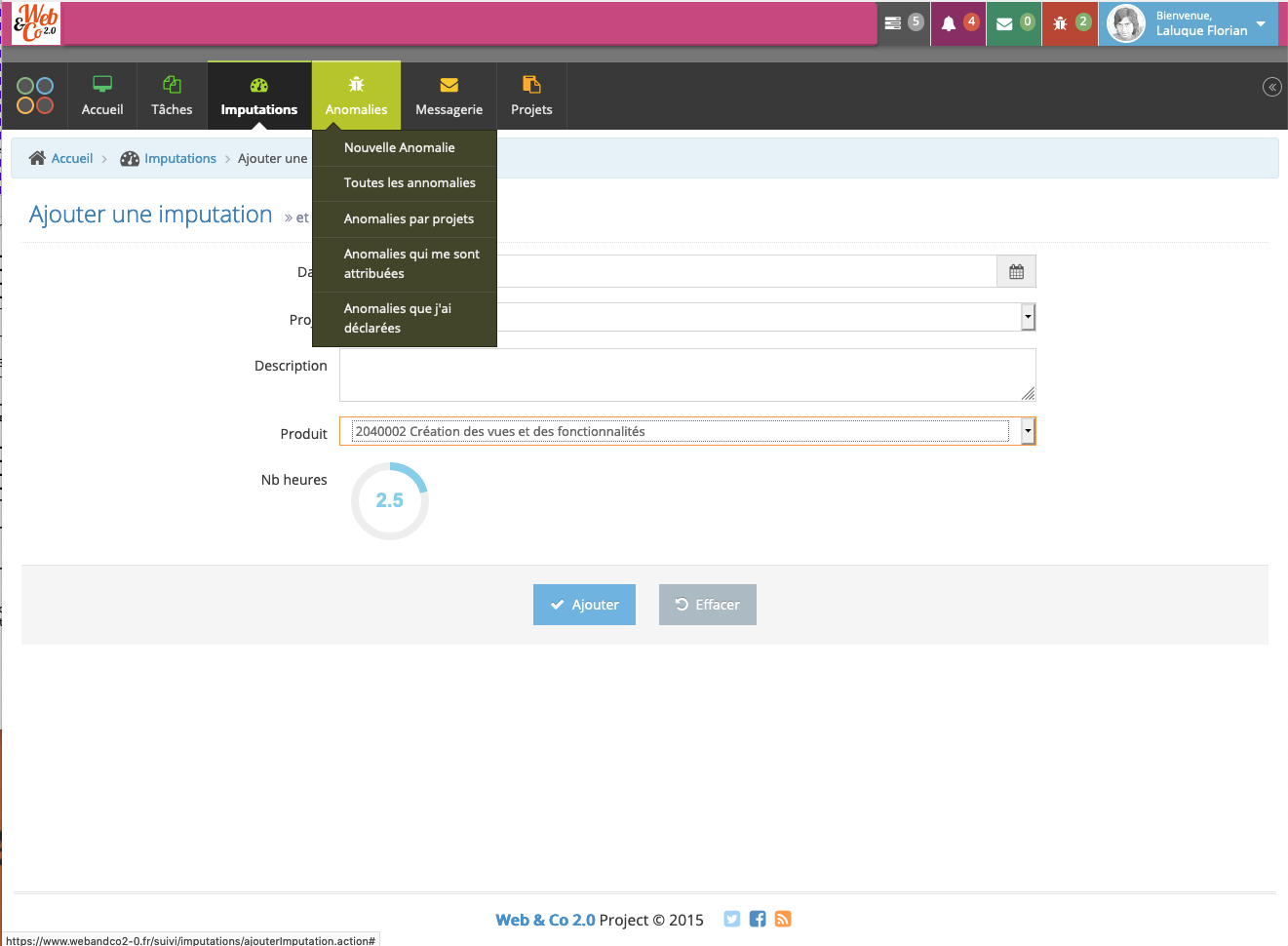Open the Tâches menu
Screen dimensions: 1288x946
(x=172, y=96)
